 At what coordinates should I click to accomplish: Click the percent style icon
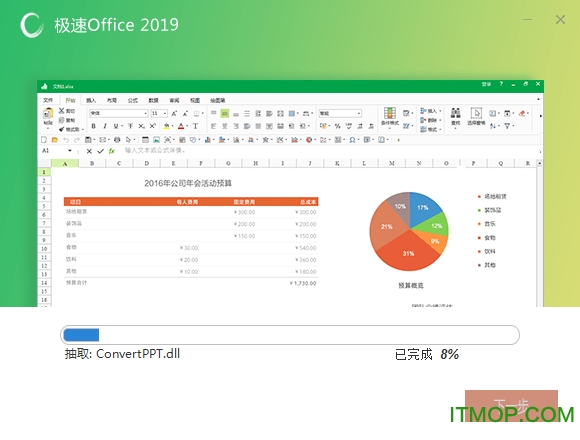(x=337, y=126)
